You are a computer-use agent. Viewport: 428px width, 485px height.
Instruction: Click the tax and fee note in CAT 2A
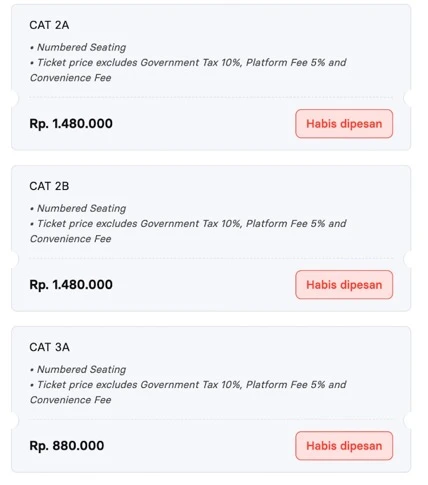point(188,70)
